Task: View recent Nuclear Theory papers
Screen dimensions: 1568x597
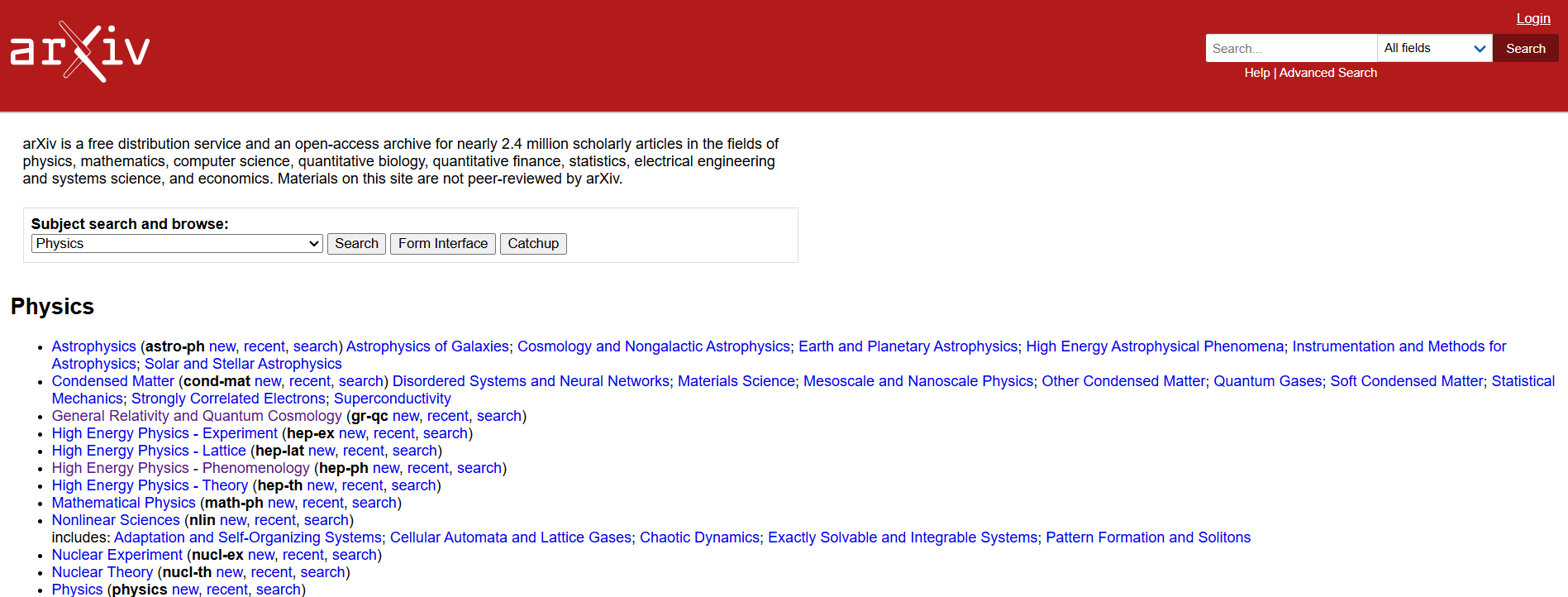Action: pyautogui.click(x=270, y=571)
